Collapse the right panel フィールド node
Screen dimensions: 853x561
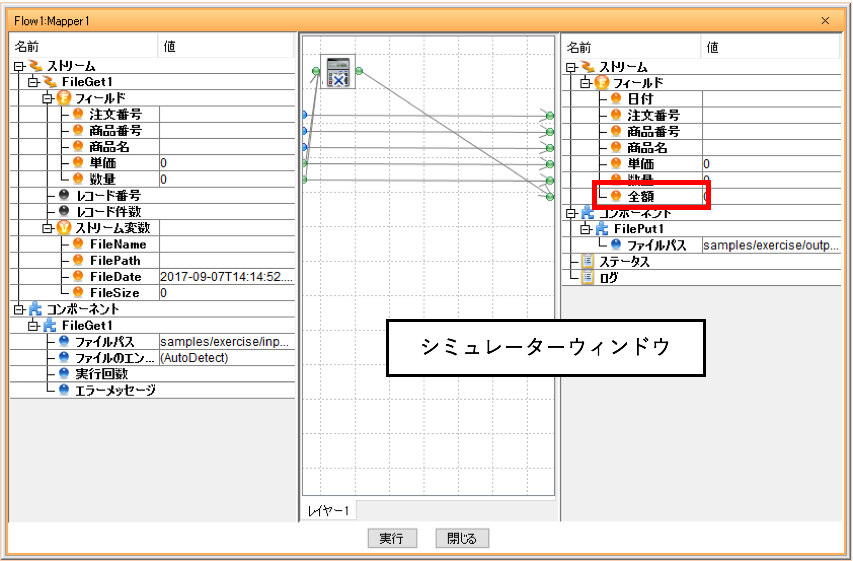(x=585, y=83)
